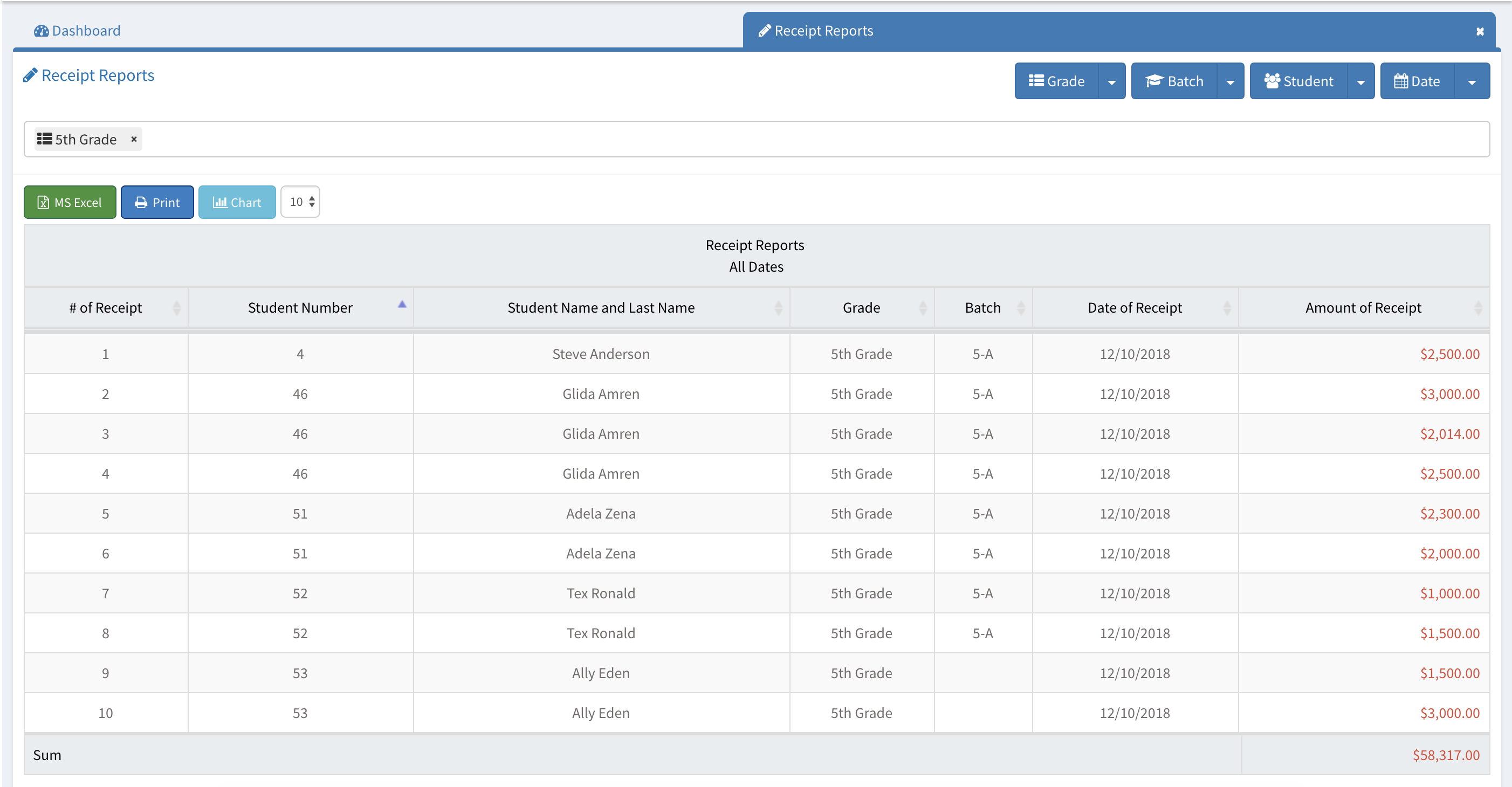Image resolution: width=1512 pixels, height=787 pixels.
Task: Show the Chart view
Action: (x=237, y=203)
